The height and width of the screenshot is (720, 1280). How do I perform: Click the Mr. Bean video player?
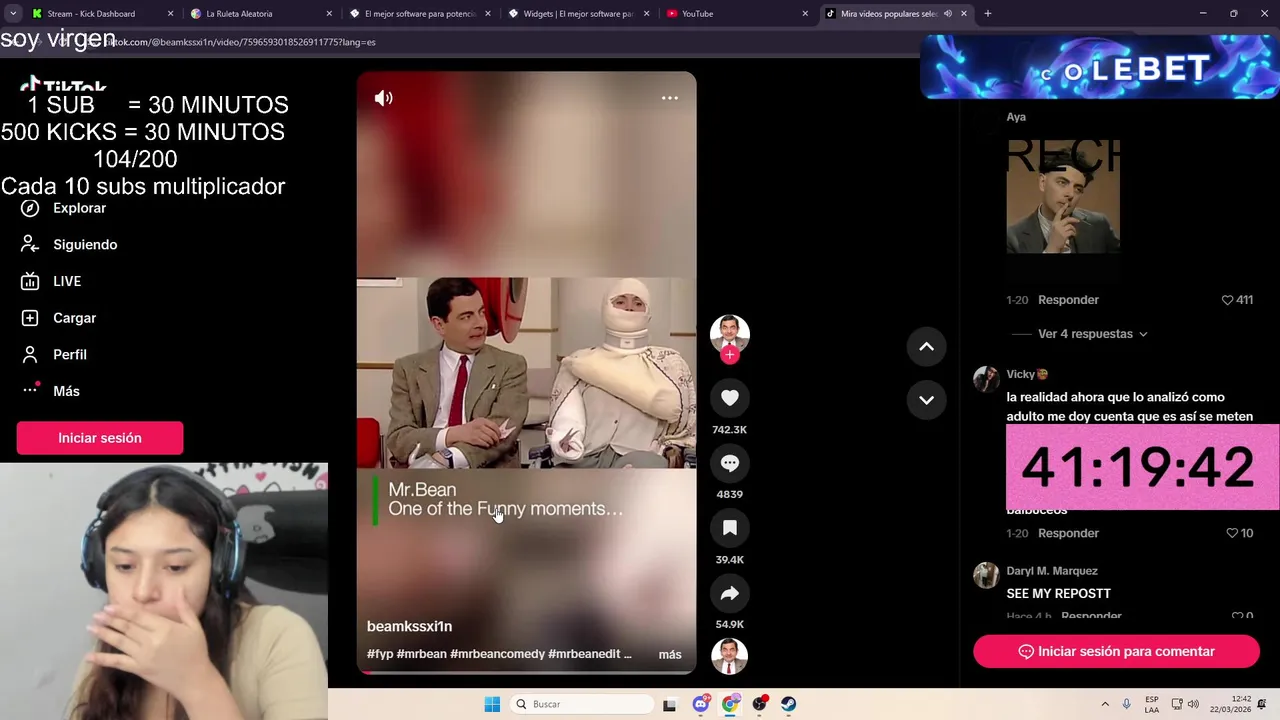(526, 372)
